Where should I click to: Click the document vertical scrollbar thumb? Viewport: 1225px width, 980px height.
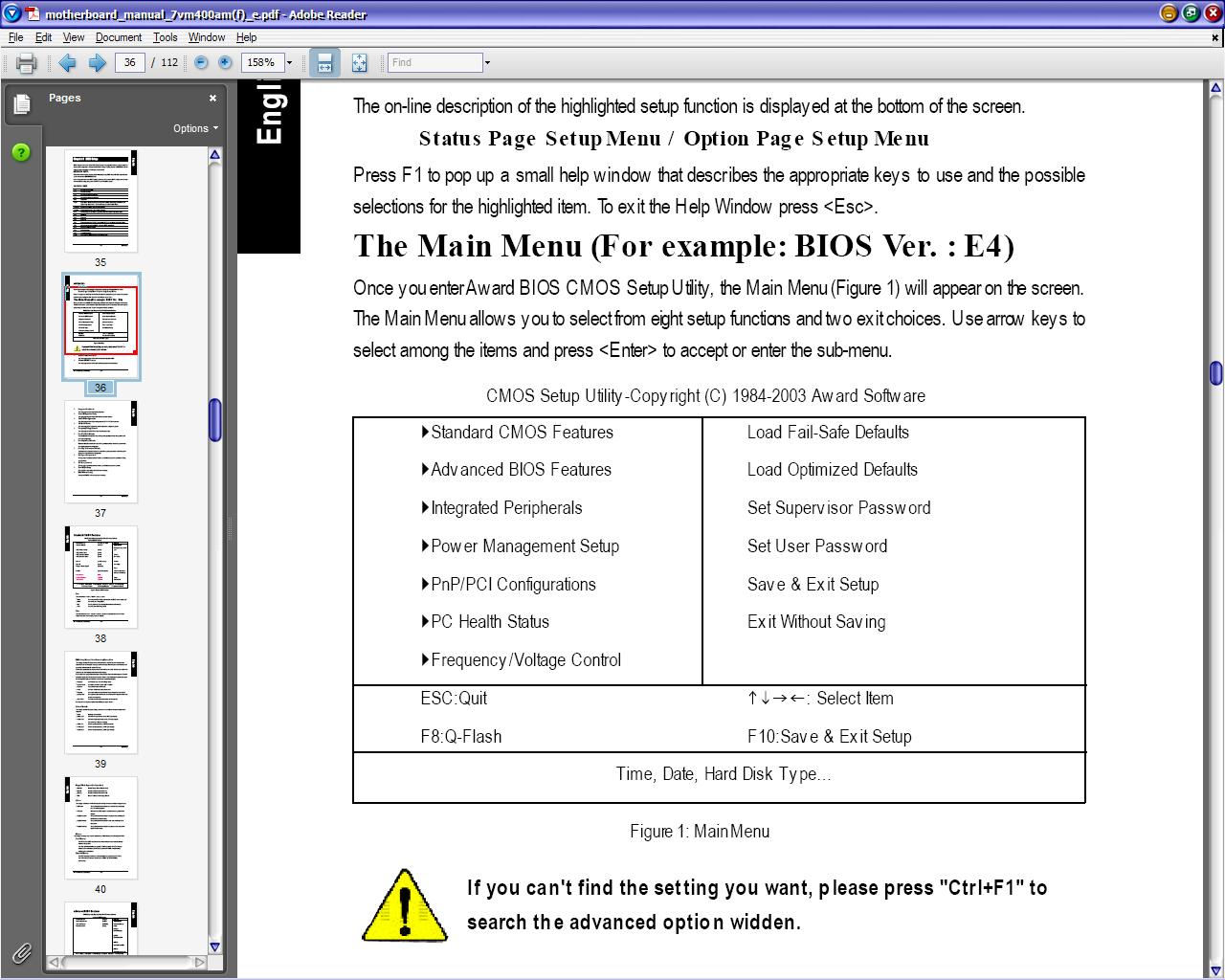click(1215, 372)
